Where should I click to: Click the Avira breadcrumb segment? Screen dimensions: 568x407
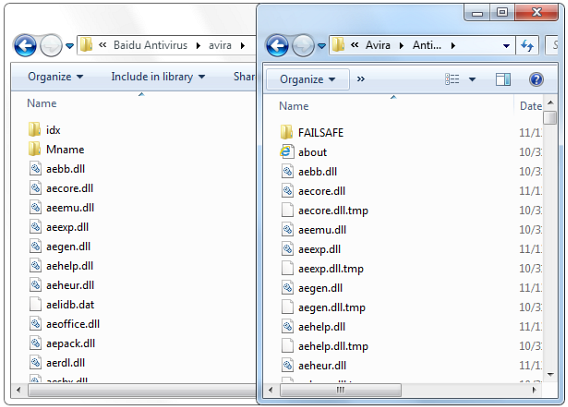coord(378,45)
